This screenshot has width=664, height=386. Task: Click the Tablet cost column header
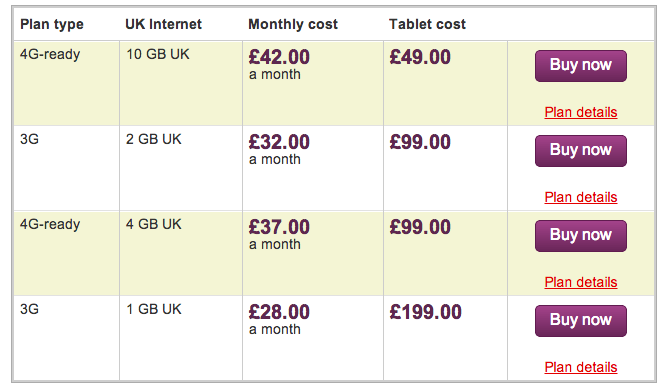click(427, 24)
